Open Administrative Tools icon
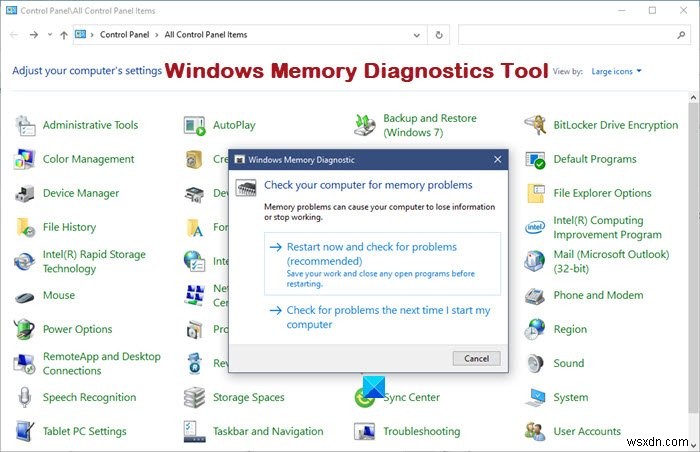 pos(25,125)
